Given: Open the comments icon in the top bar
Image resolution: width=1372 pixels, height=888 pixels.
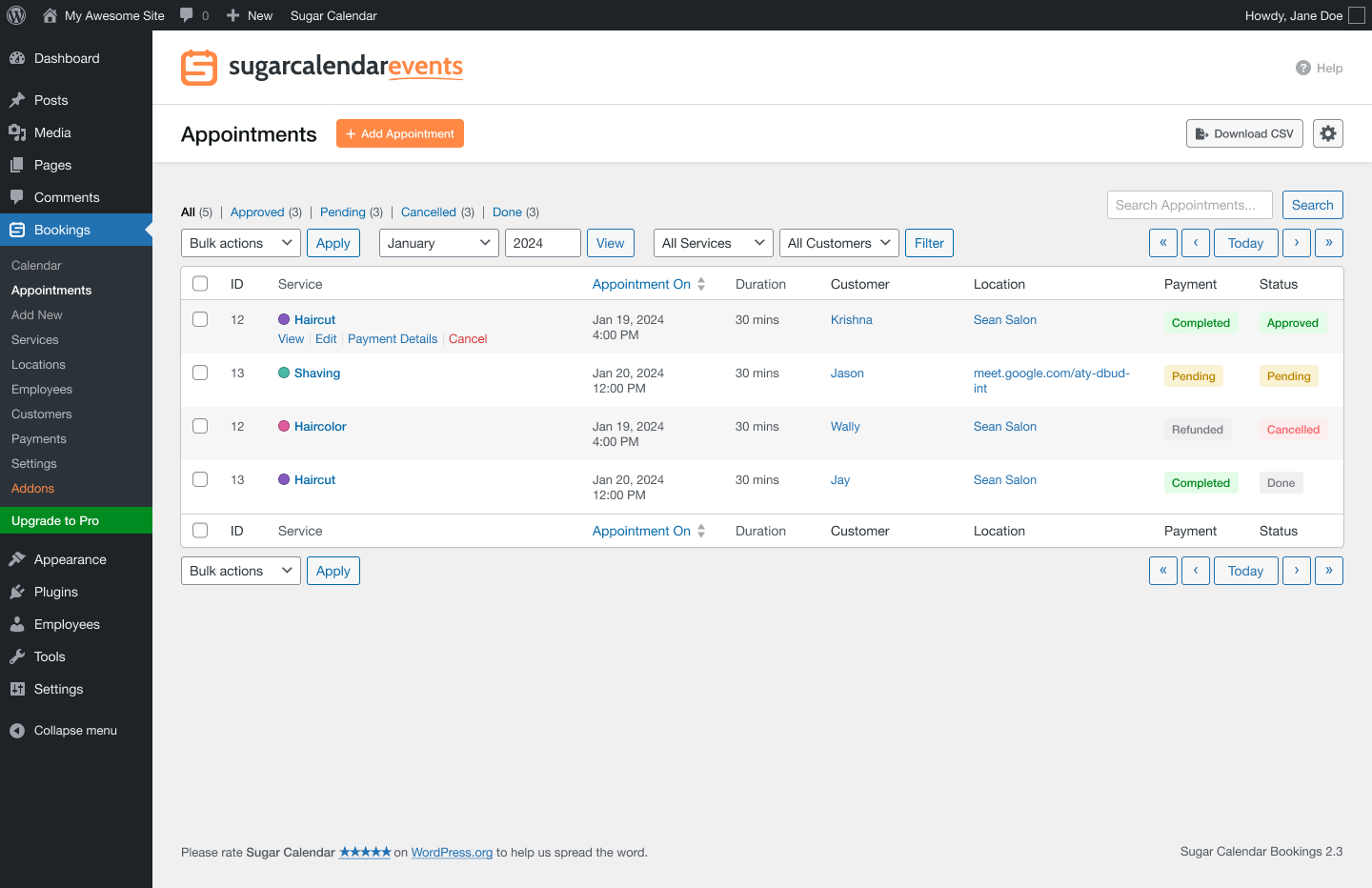Looking at the screenshot, I should [187, 14].
